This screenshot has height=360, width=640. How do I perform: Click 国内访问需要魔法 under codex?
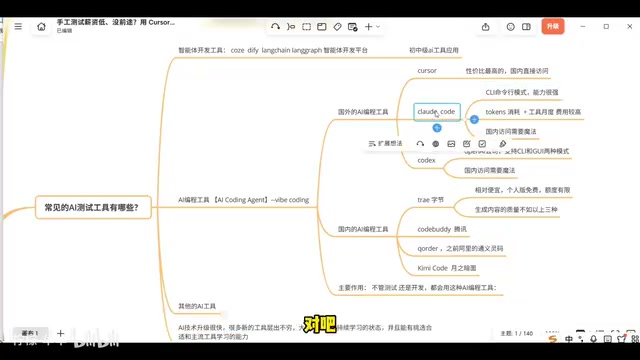tap(489, 170)
